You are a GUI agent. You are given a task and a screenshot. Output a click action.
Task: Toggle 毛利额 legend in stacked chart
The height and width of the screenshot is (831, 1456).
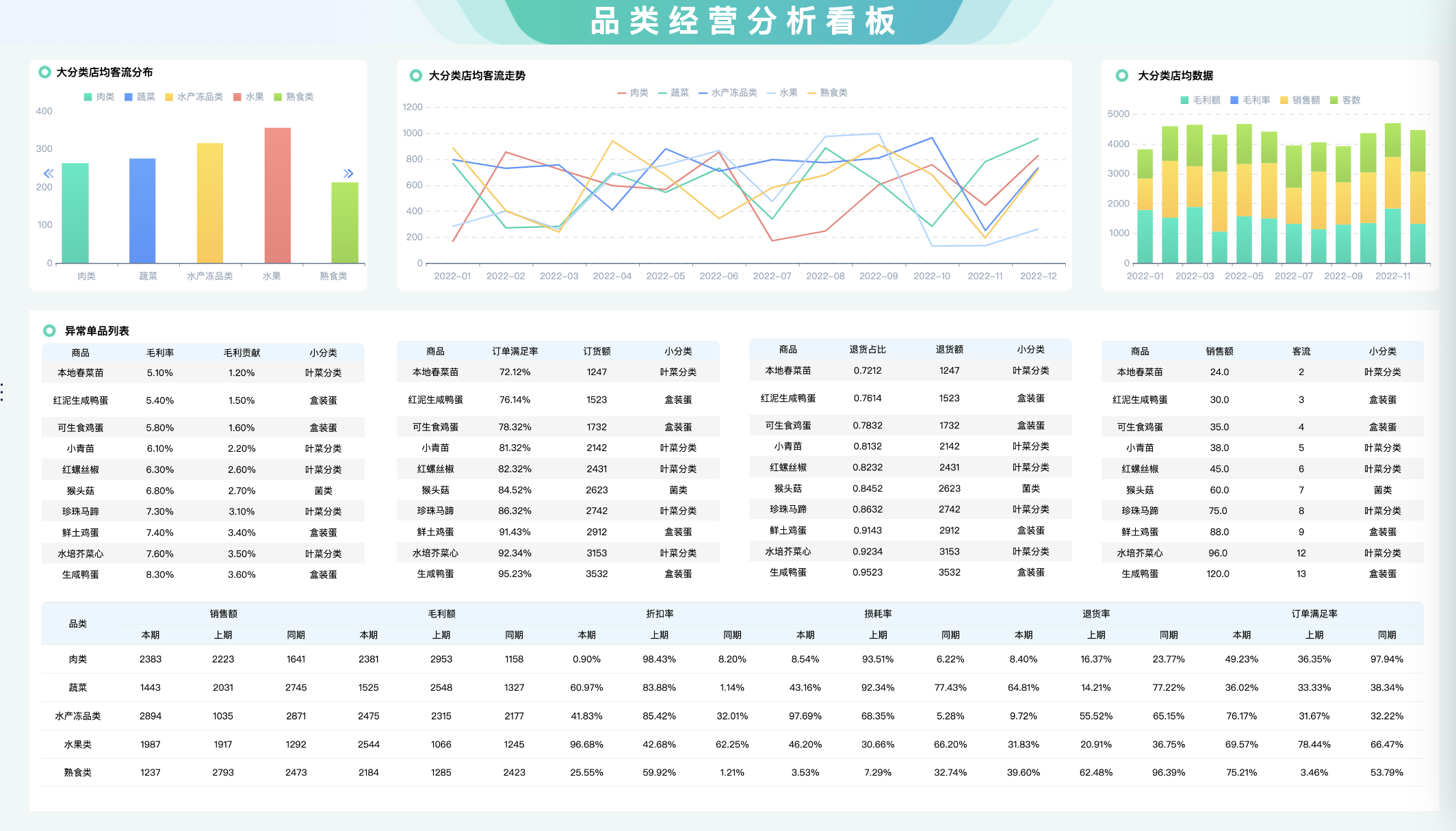pos(1200,100)
